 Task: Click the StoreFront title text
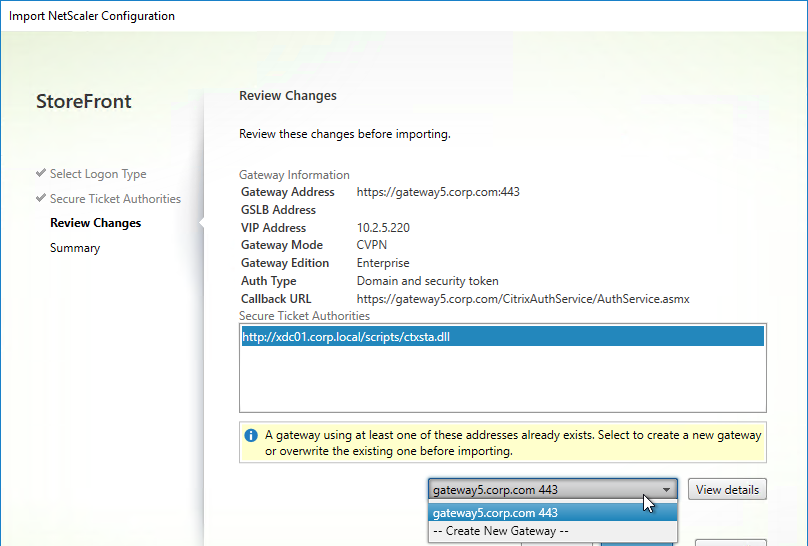click(83, 101)
